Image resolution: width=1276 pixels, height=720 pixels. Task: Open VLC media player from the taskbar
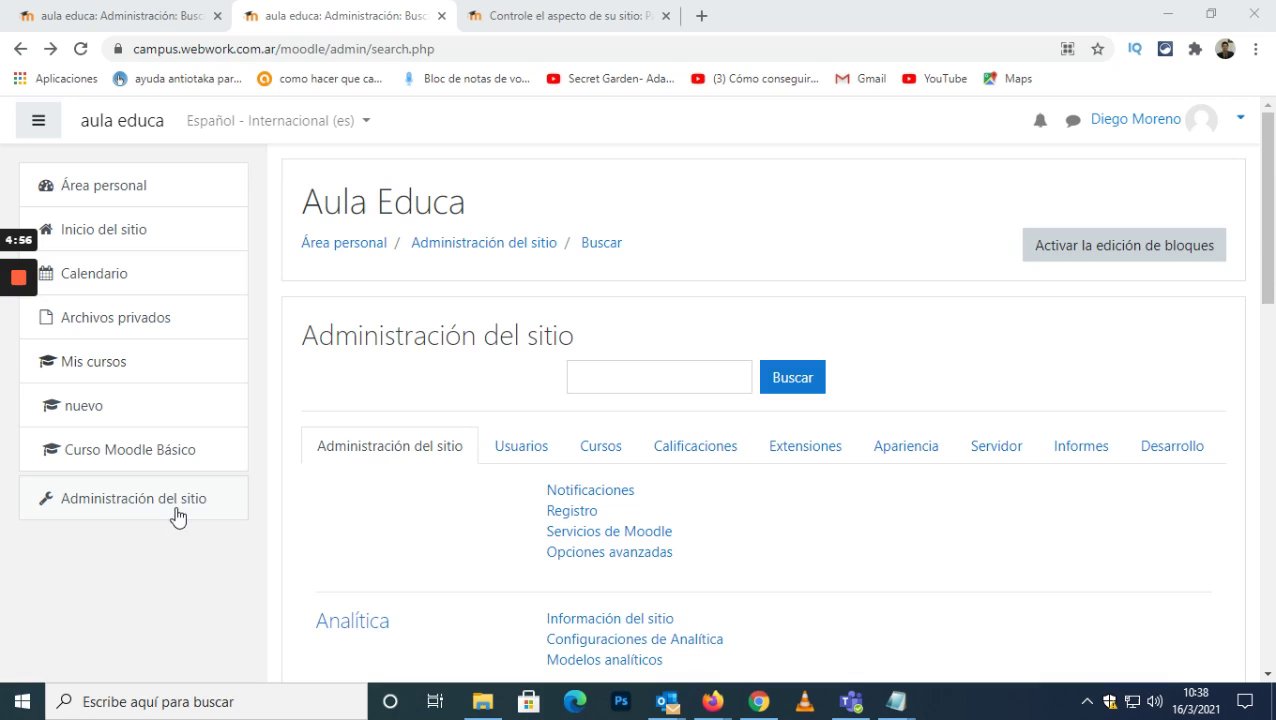(x=805, y=701)
